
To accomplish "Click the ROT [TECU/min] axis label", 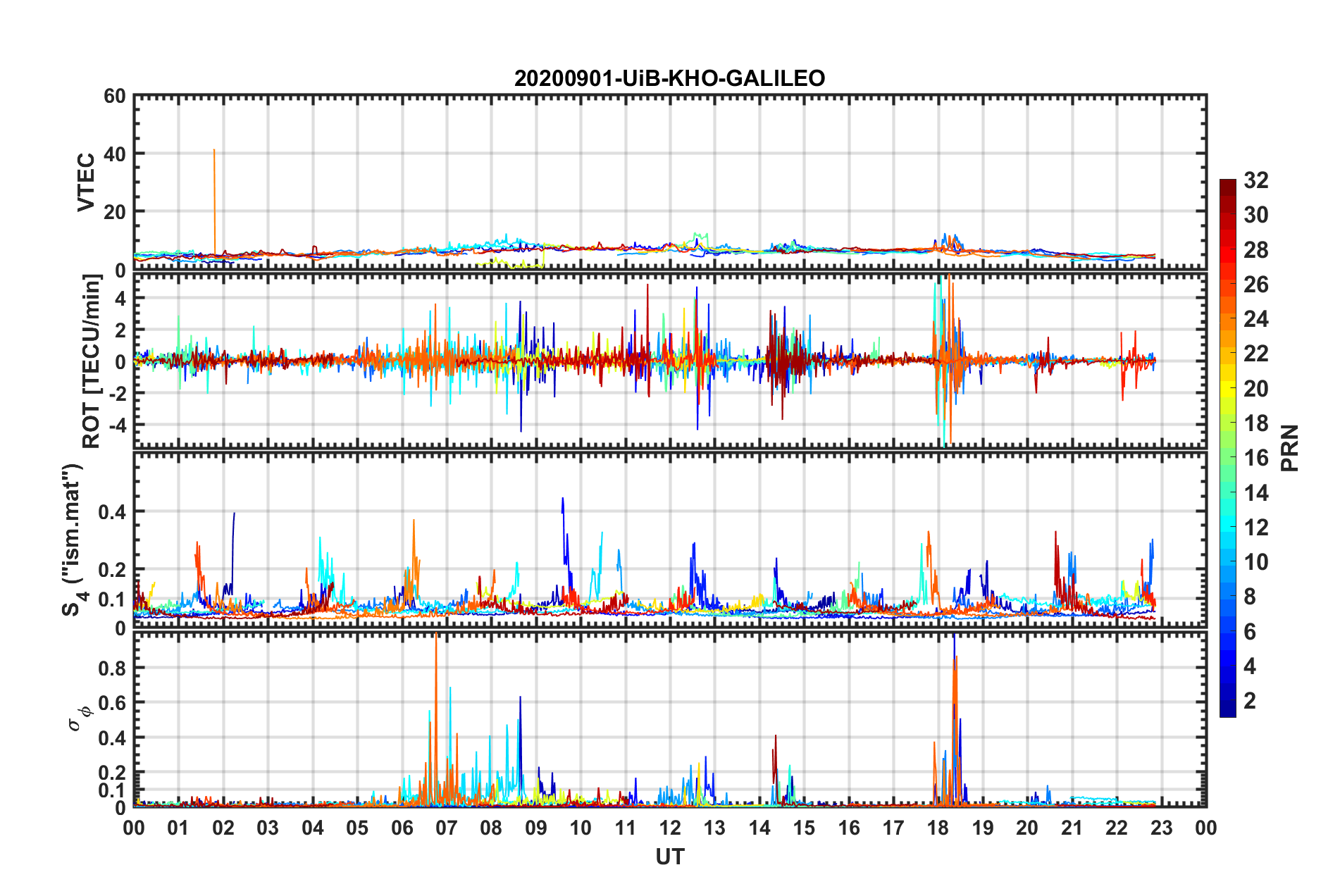I will coord(92,361).
